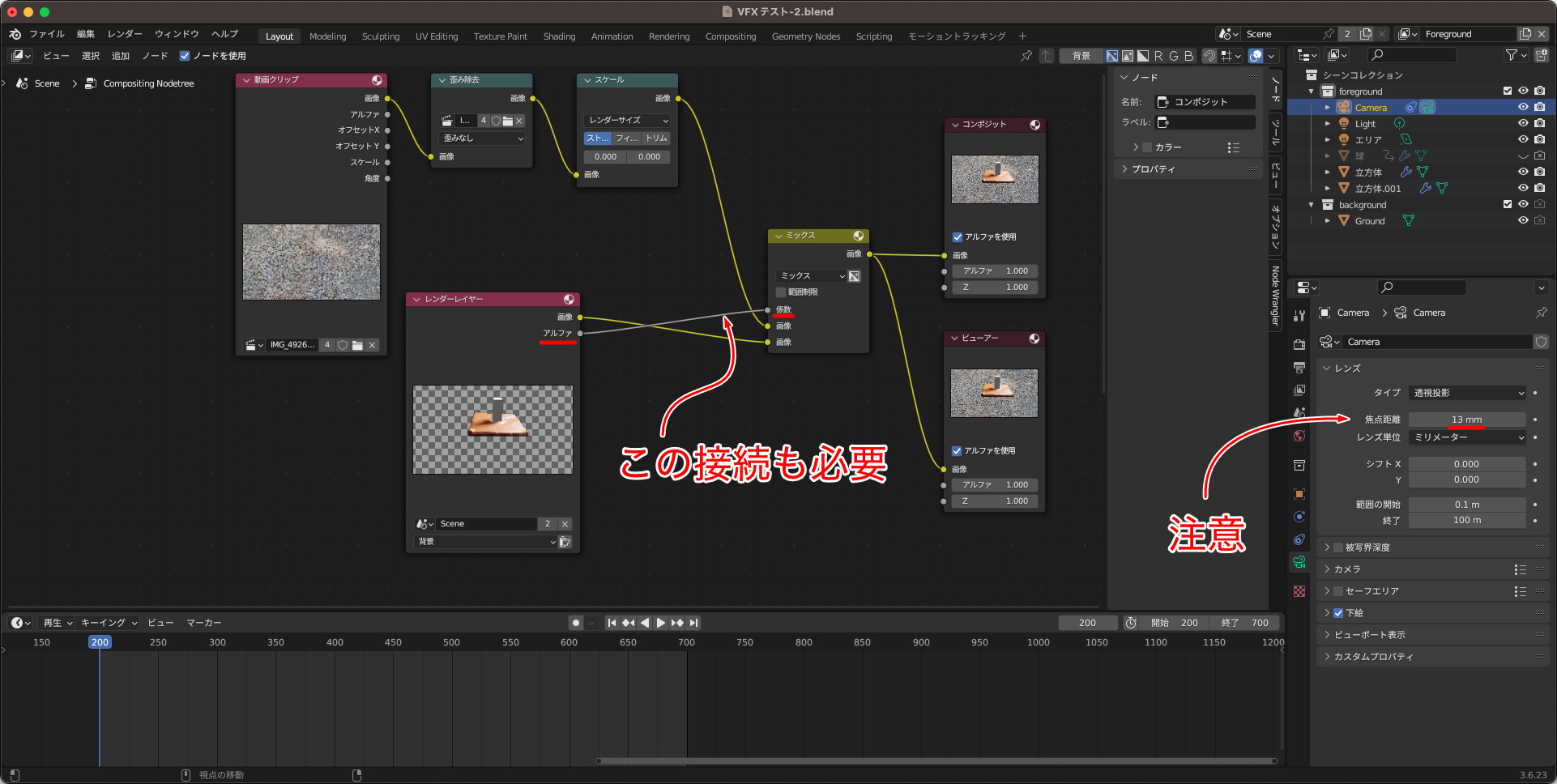The height and width of the screenshot is (784, 1557).
Task: Collapse the foreground collection tree
Action: click(1312, 92)
